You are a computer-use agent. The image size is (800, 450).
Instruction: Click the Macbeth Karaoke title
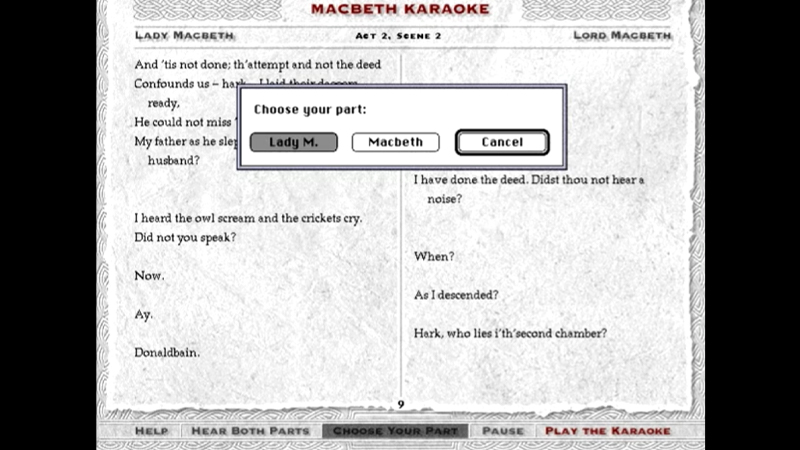400,9
